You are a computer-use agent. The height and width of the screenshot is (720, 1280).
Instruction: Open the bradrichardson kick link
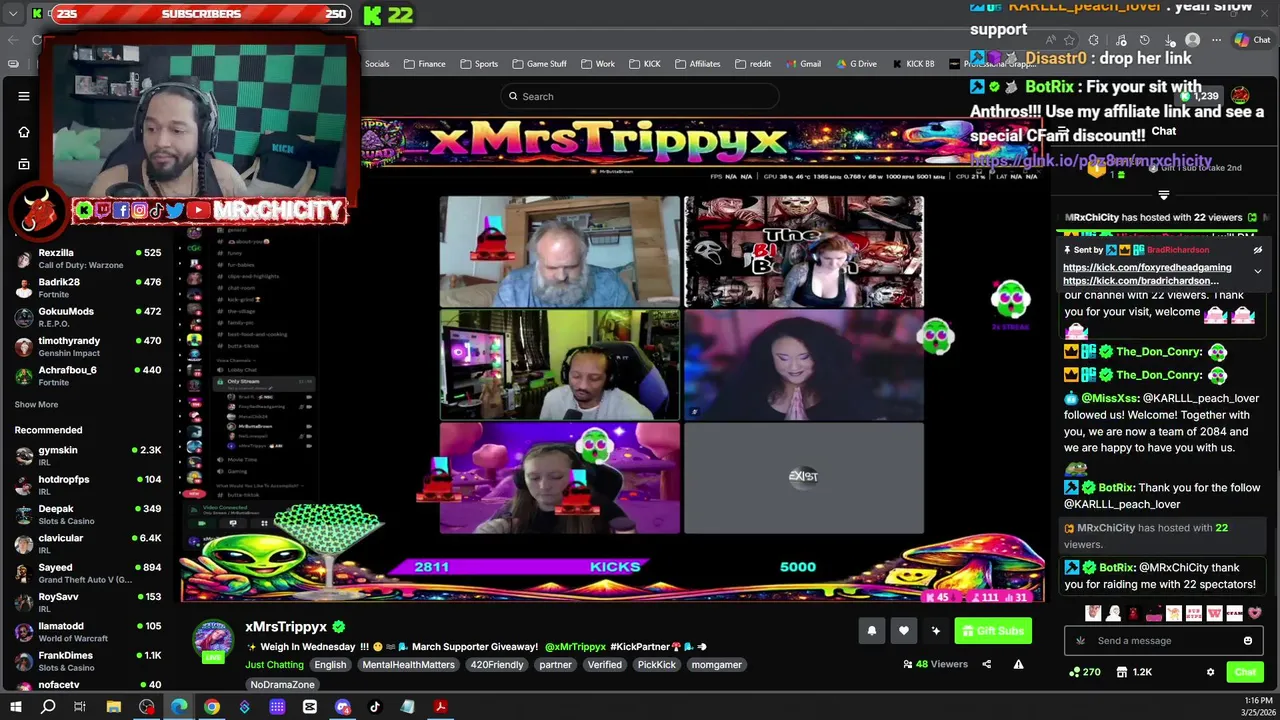tap(1141, 281)
